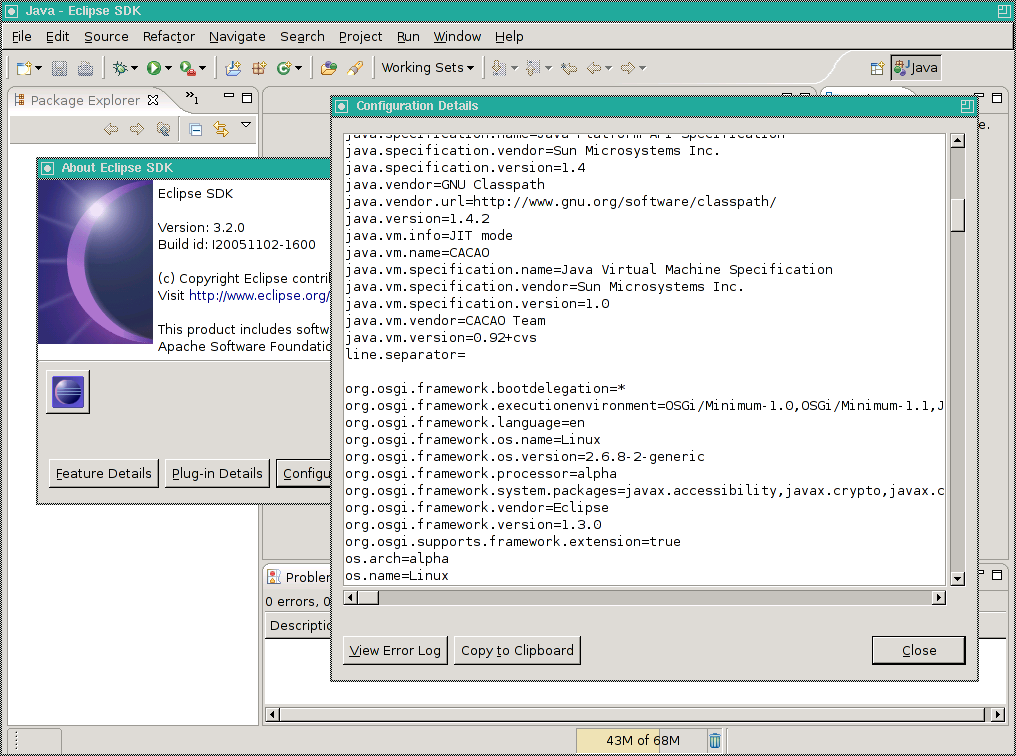Click Package Explorer Back arrow

pyautogui.click(x=111, y=129)
